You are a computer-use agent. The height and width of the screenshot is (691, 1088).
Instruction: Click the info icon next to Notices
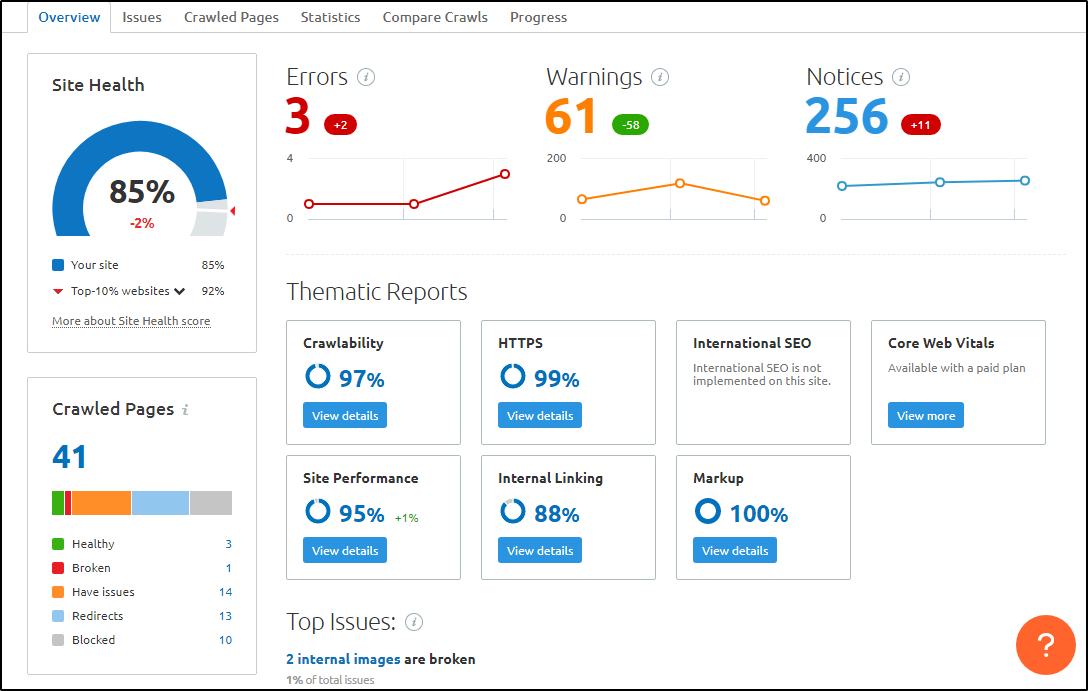click(x=901, y=78)
